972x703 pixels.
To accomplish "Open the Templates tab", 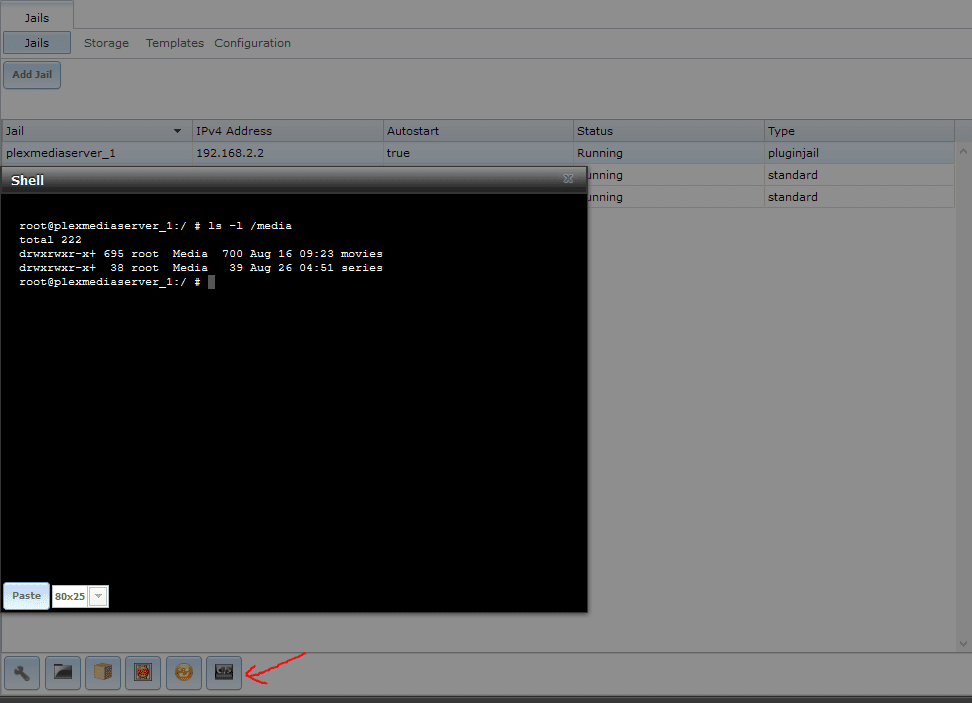I will tap(175, 43).
